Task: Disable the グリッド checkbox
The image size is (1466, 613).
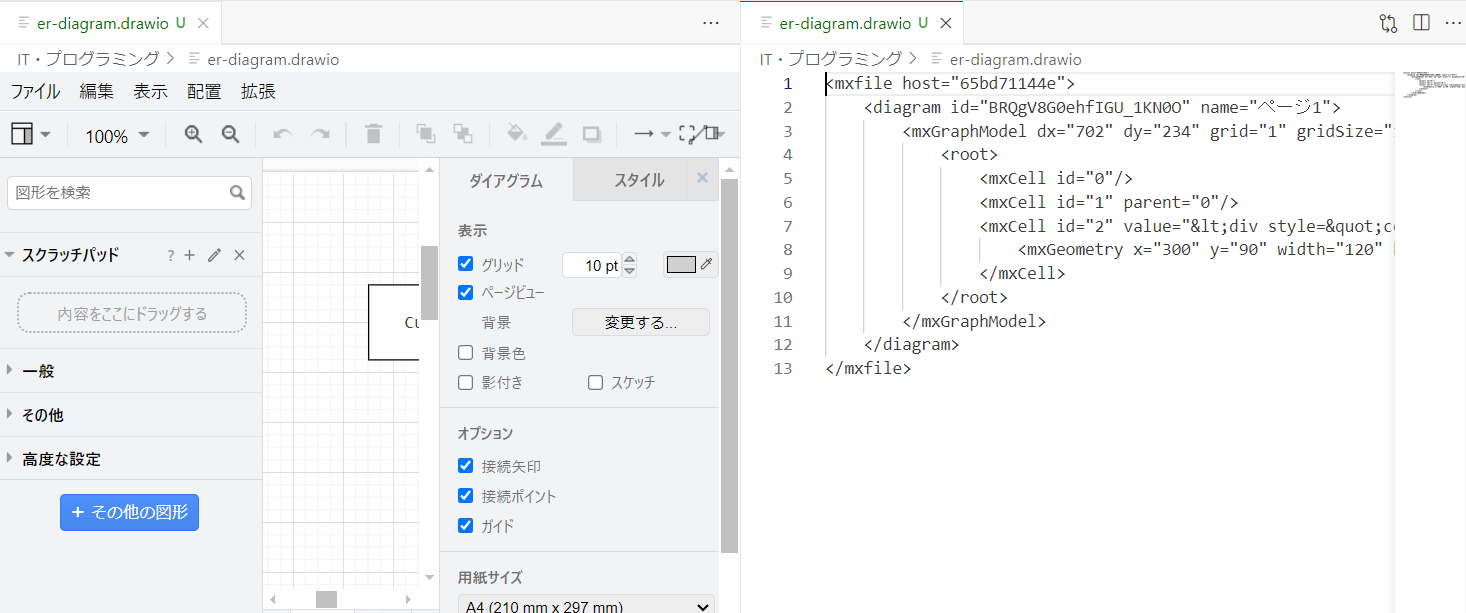Action: (465, 263)
